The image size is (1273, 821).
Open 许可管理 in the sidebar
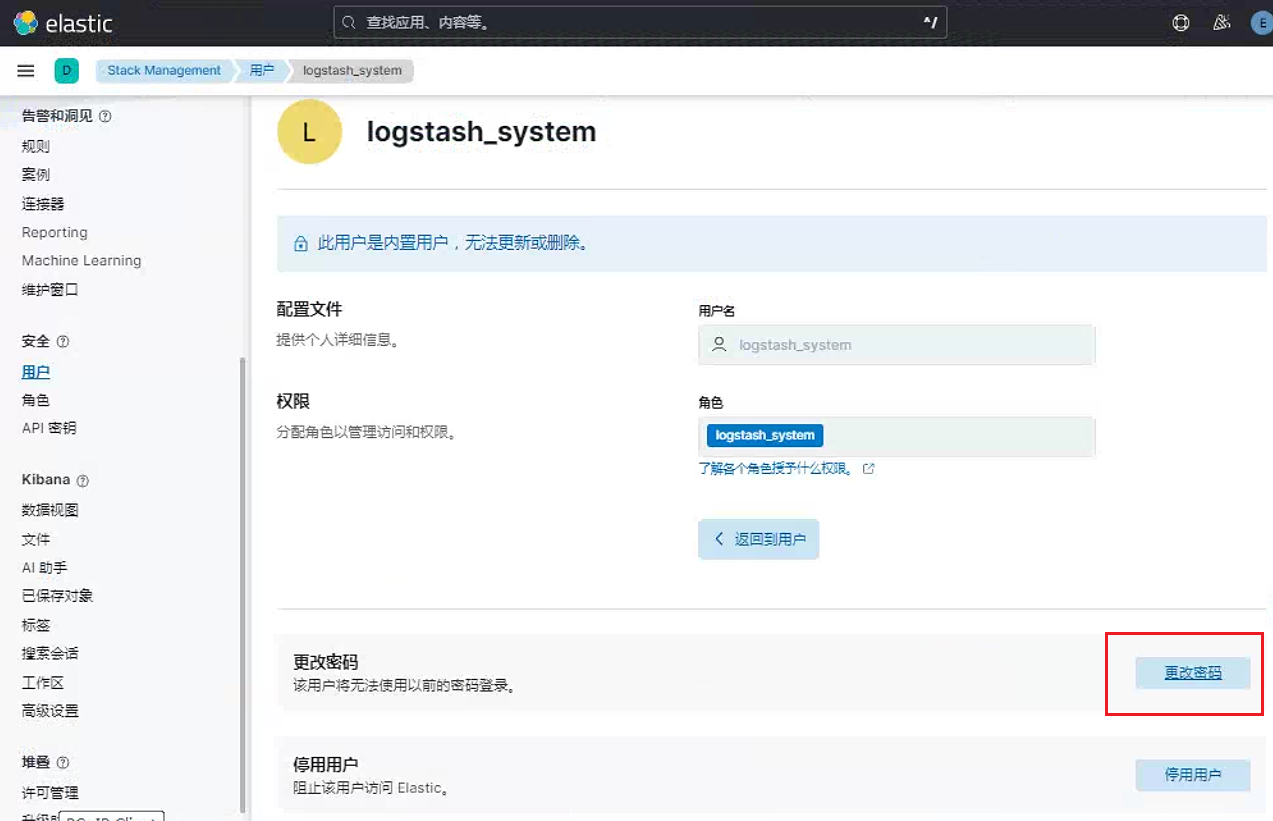coord(50,793)
